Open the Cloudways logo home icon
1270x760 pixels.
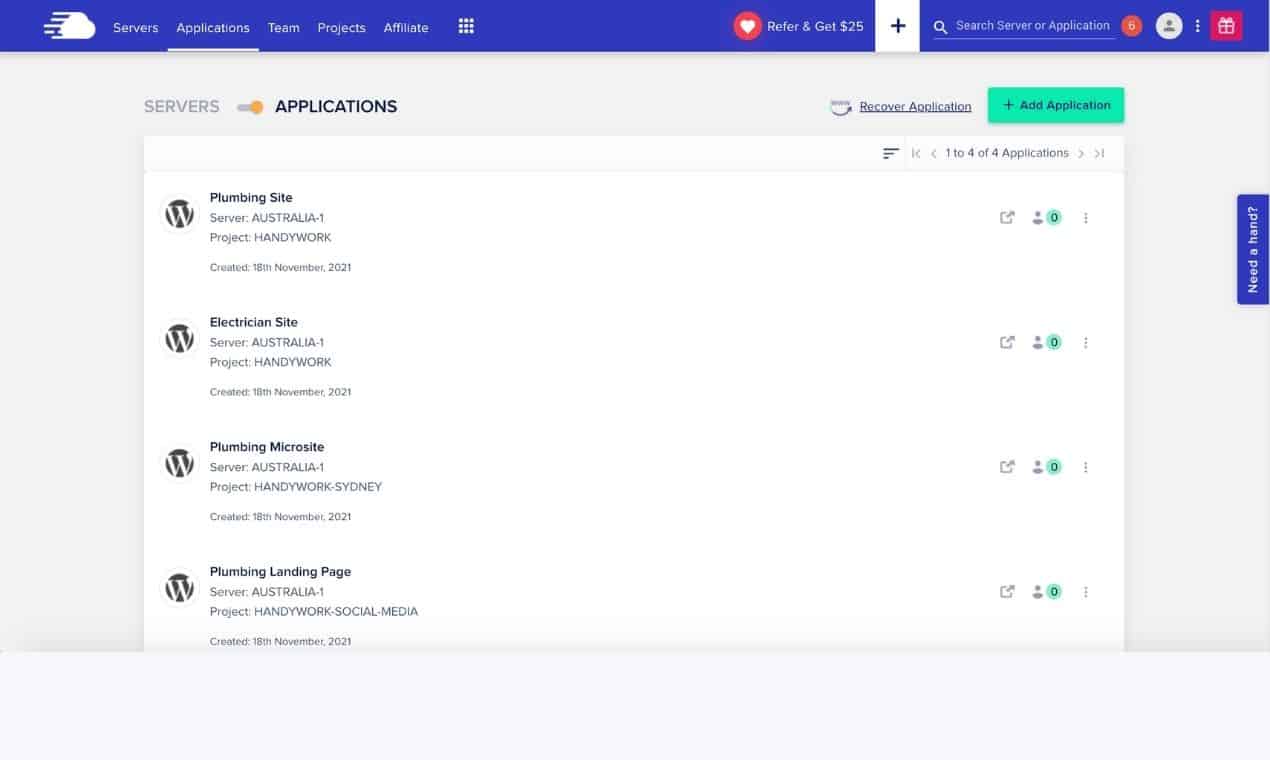pyautogui.click(x=67, y=24)
